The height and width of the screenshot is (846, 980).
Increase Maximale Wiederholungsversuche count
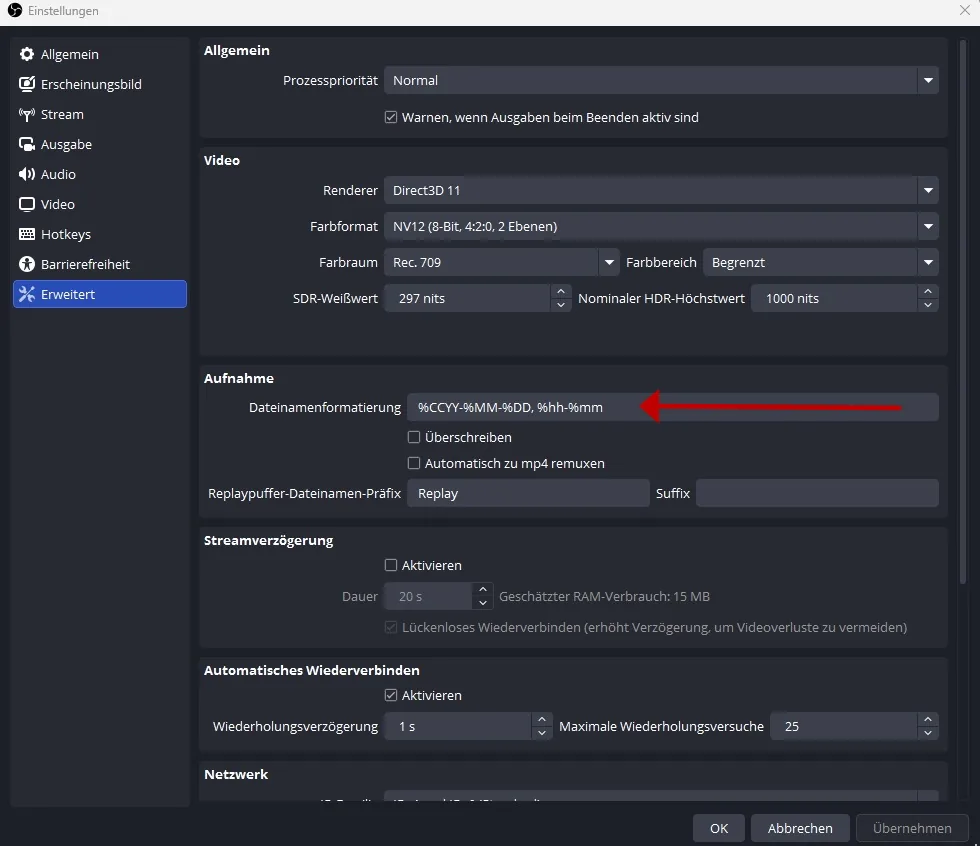click(x=928, y=720)
